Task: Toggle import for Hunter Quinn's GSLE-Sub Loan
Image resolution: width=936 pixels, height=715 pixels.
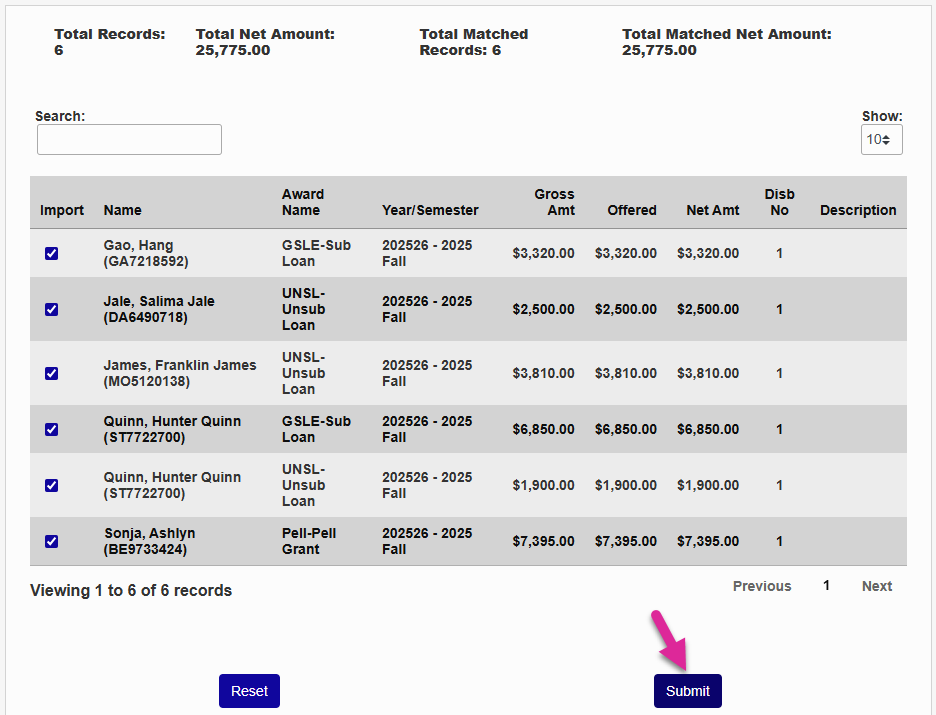Action: pos(51,430)
